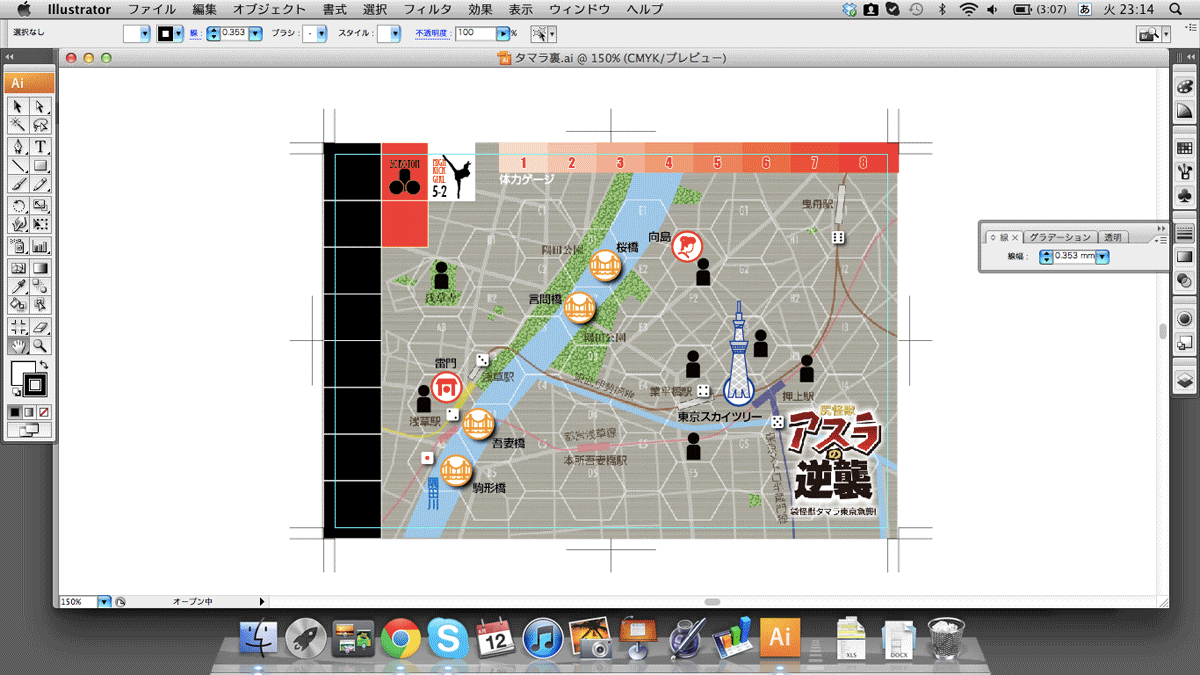Open fill color dropdown in control bar
The image size is (1200, 675).
145,33
